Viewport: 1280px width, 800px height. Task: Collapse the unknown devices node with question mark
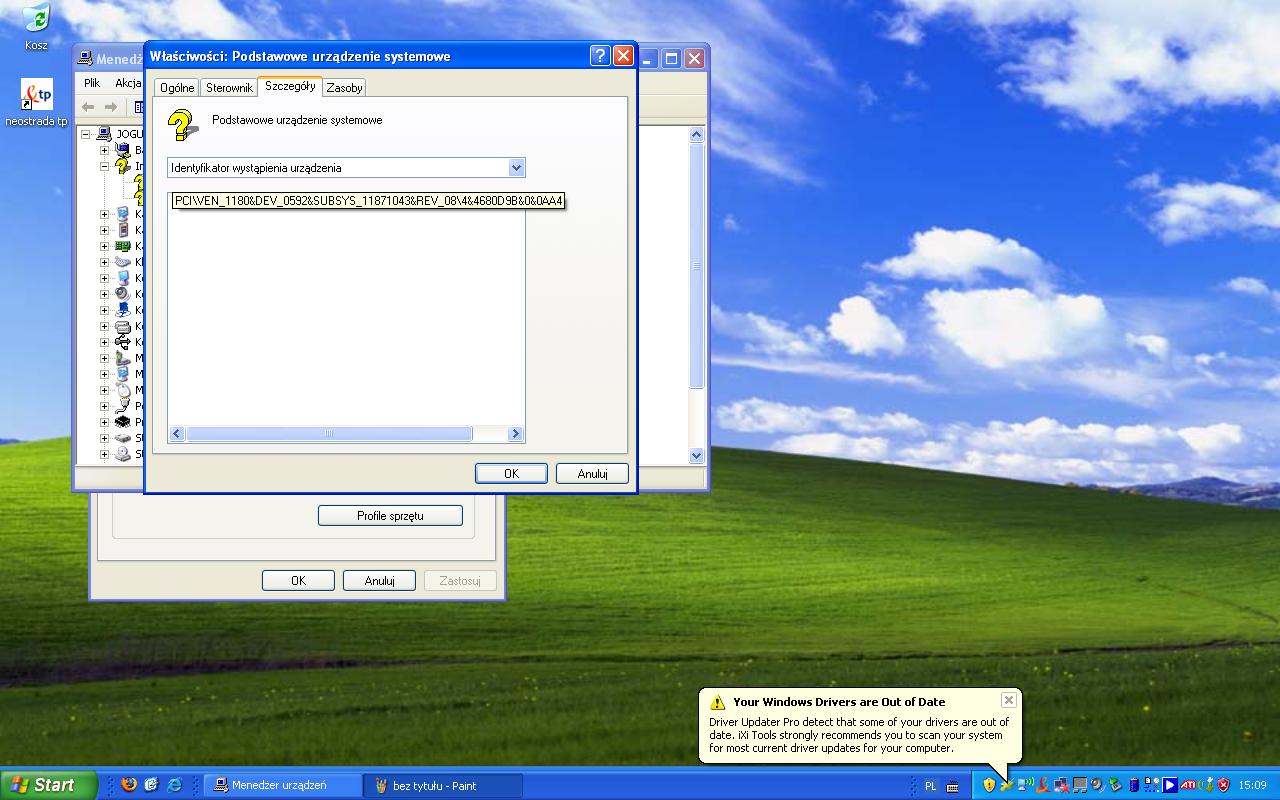coord(104,166)
